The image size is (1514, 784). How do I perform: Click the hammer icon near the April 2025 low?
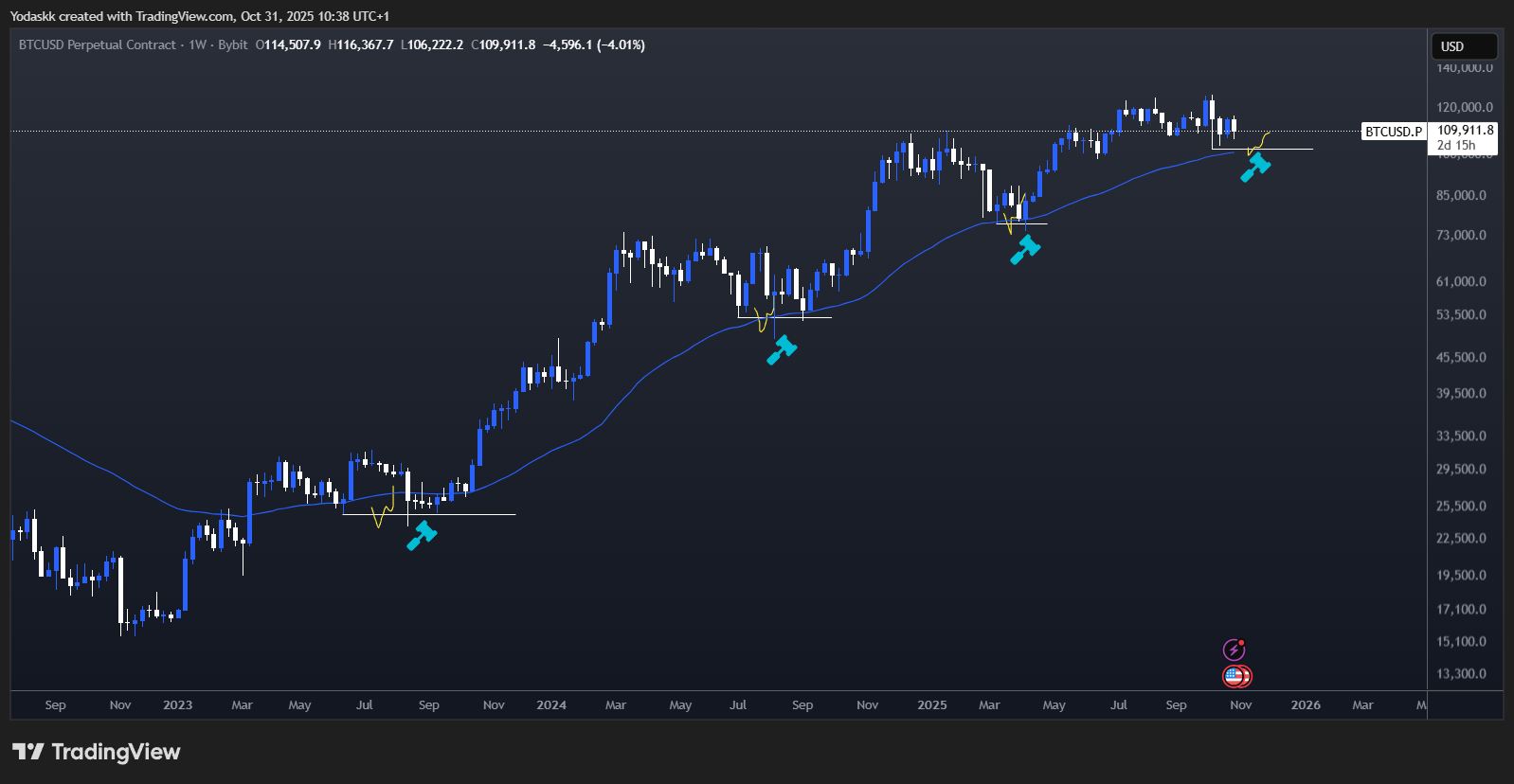coord(1025,249)
